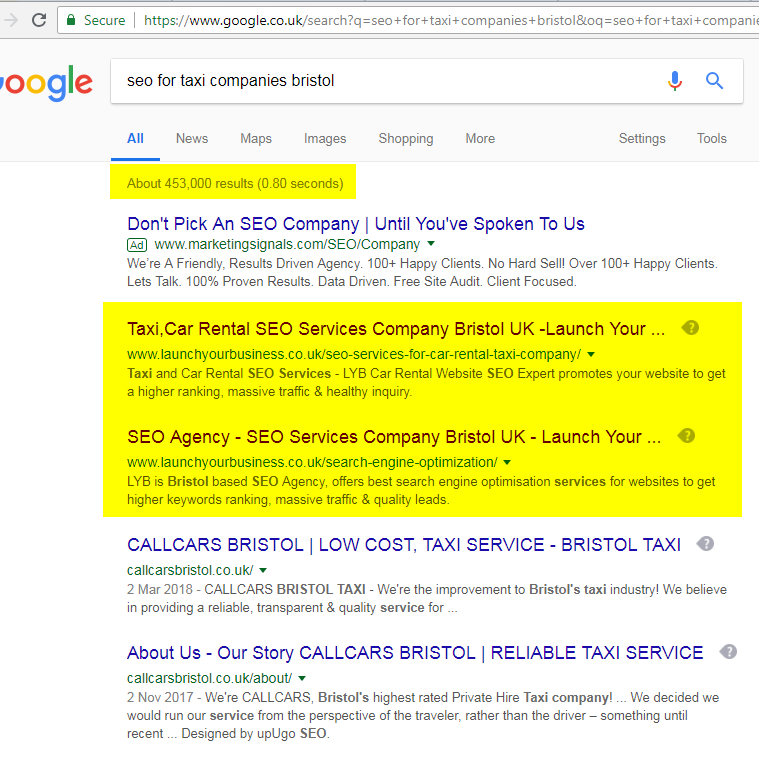
Task: Click the ad description 'We're A Friendly, Results Driven Agency'
Action: tap(422, 273)
